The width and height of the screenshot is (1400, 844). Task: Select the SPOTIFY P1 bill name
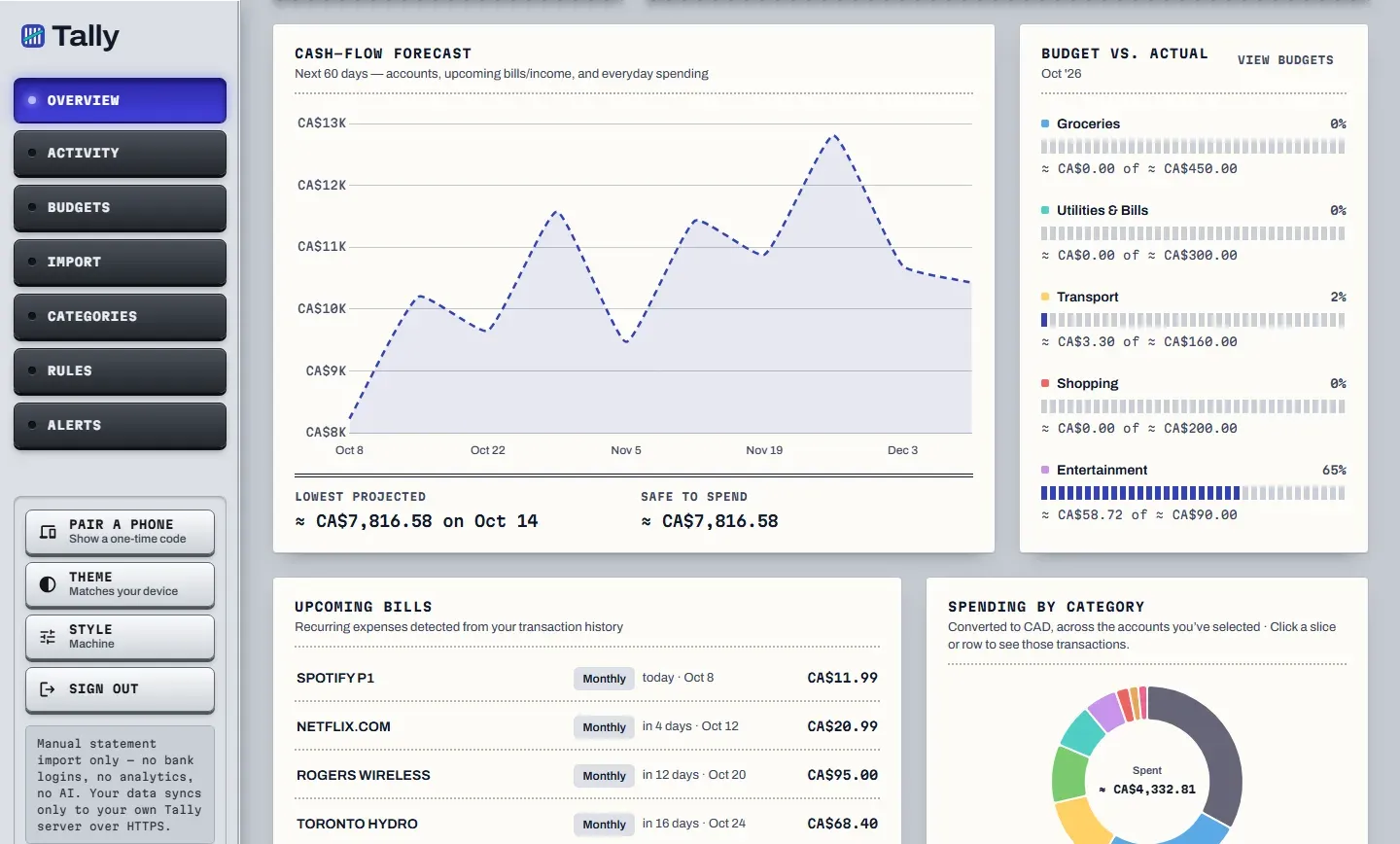(335, 678)
